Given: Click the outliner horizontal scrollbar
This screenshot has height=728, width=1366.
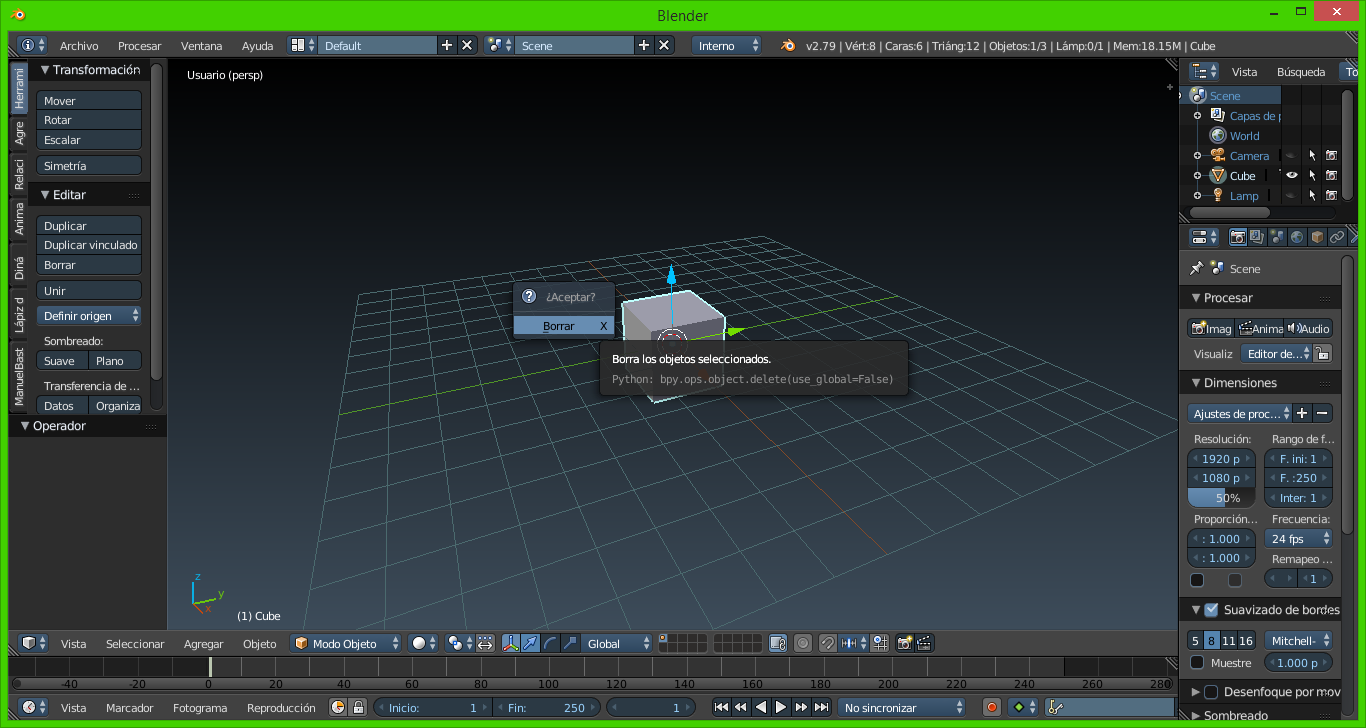Looking at the screenshot, I should pos(1229,212).
